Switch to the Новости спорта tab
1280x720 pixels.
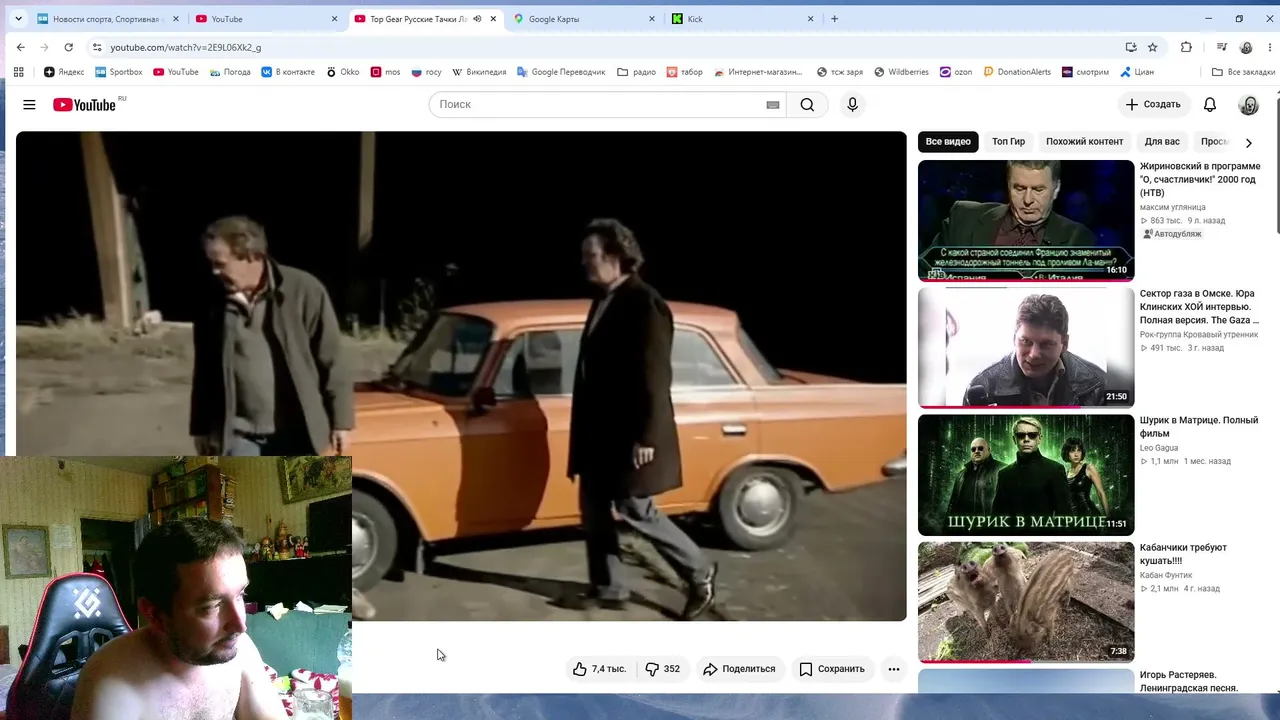point(108,19)
